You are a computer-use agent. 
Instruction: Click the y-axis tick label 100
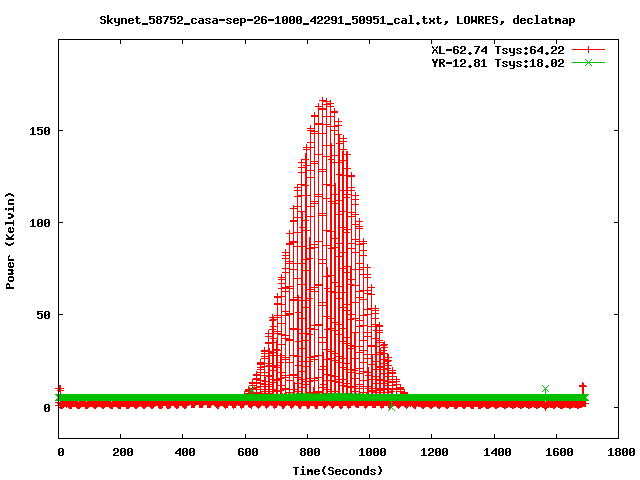pyautogui.click(x=40, y=223)
